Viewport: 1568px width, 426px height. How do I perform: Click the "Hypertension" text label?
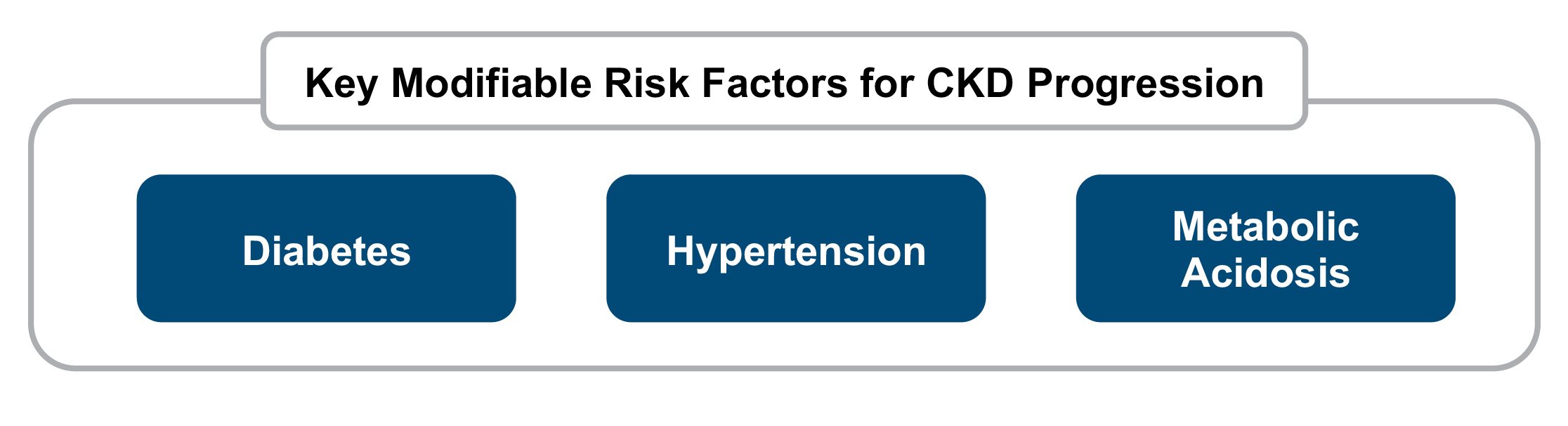(x=795, y=251)
